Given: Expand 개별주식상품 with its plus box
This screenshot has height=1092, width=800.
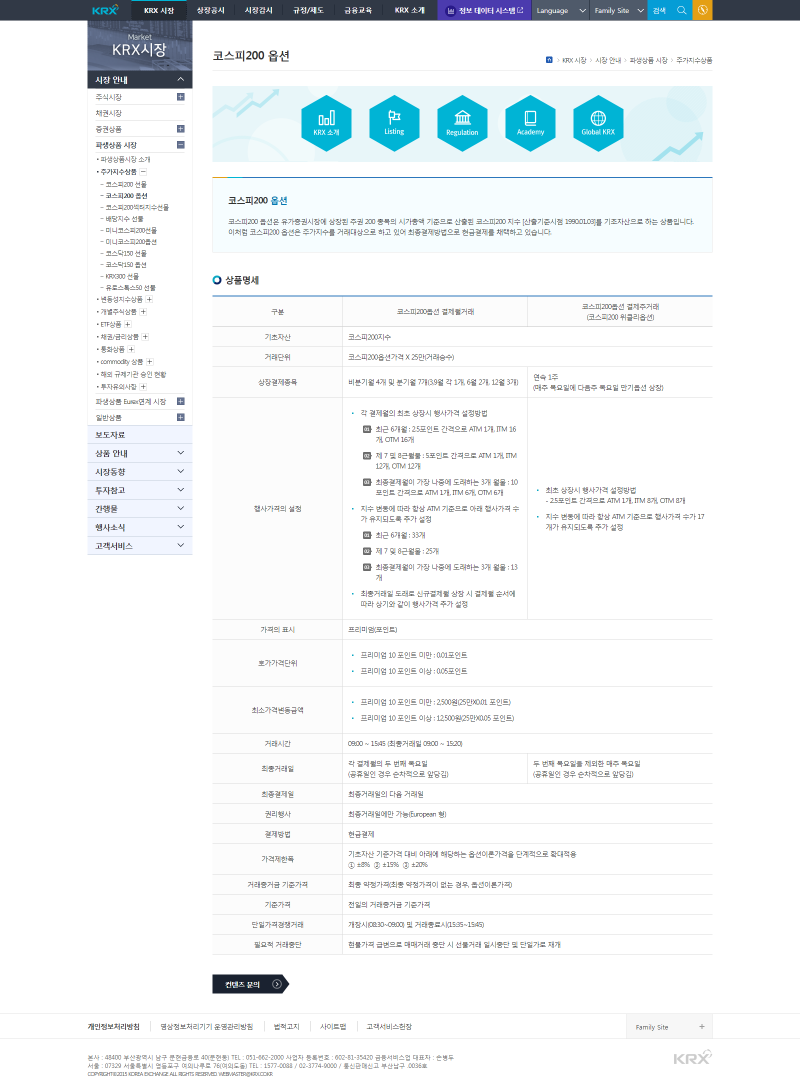Looking at the screenshot, I should 143,312.
